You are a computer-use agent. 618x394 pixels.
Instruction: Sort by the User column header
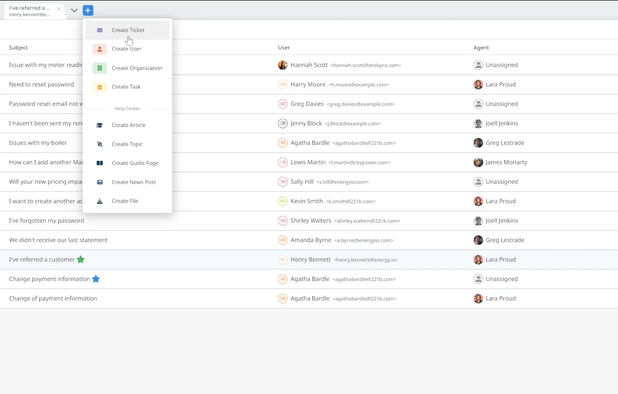[x=284, y=48]
